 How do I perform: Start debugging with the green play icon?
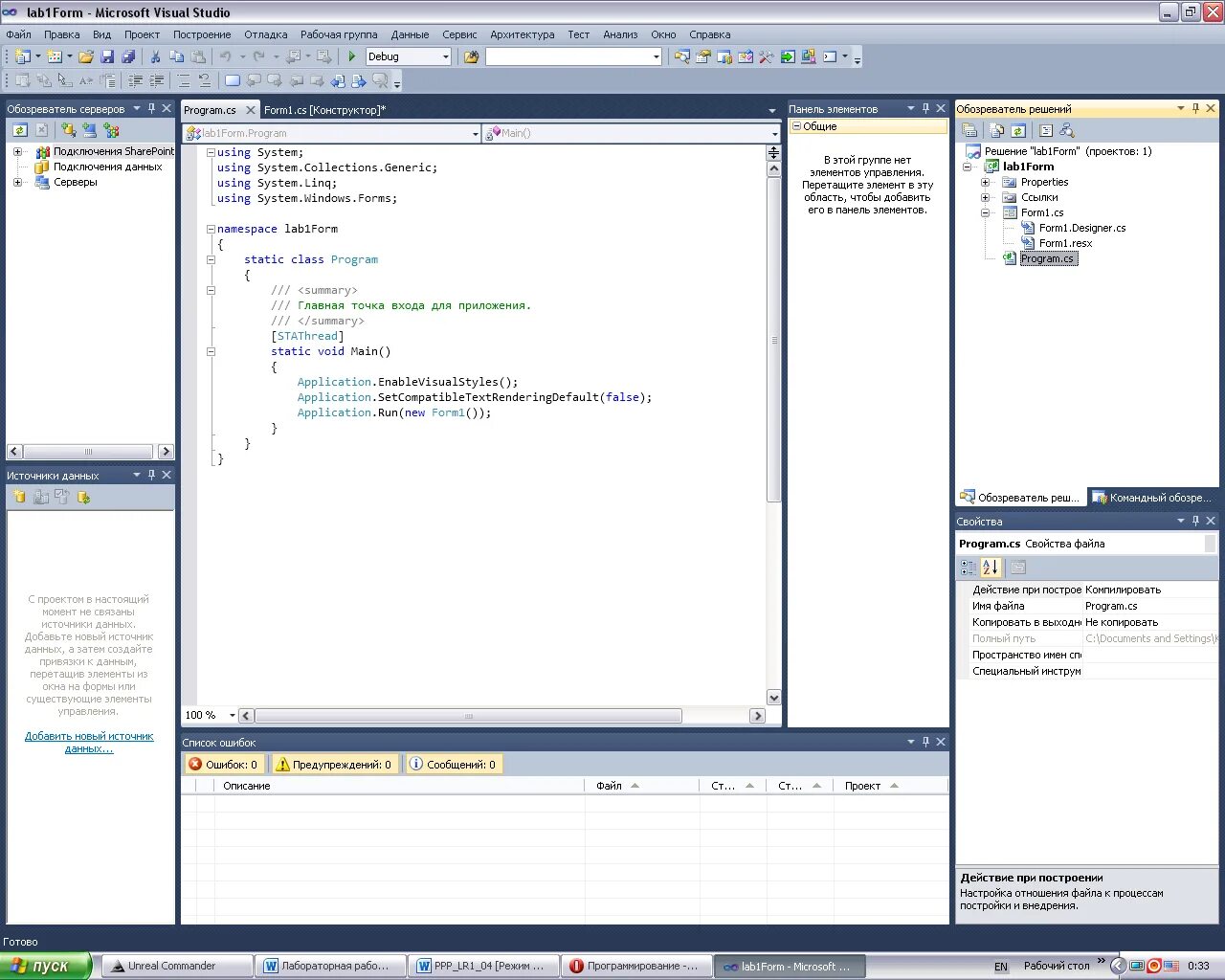(352, 56)
